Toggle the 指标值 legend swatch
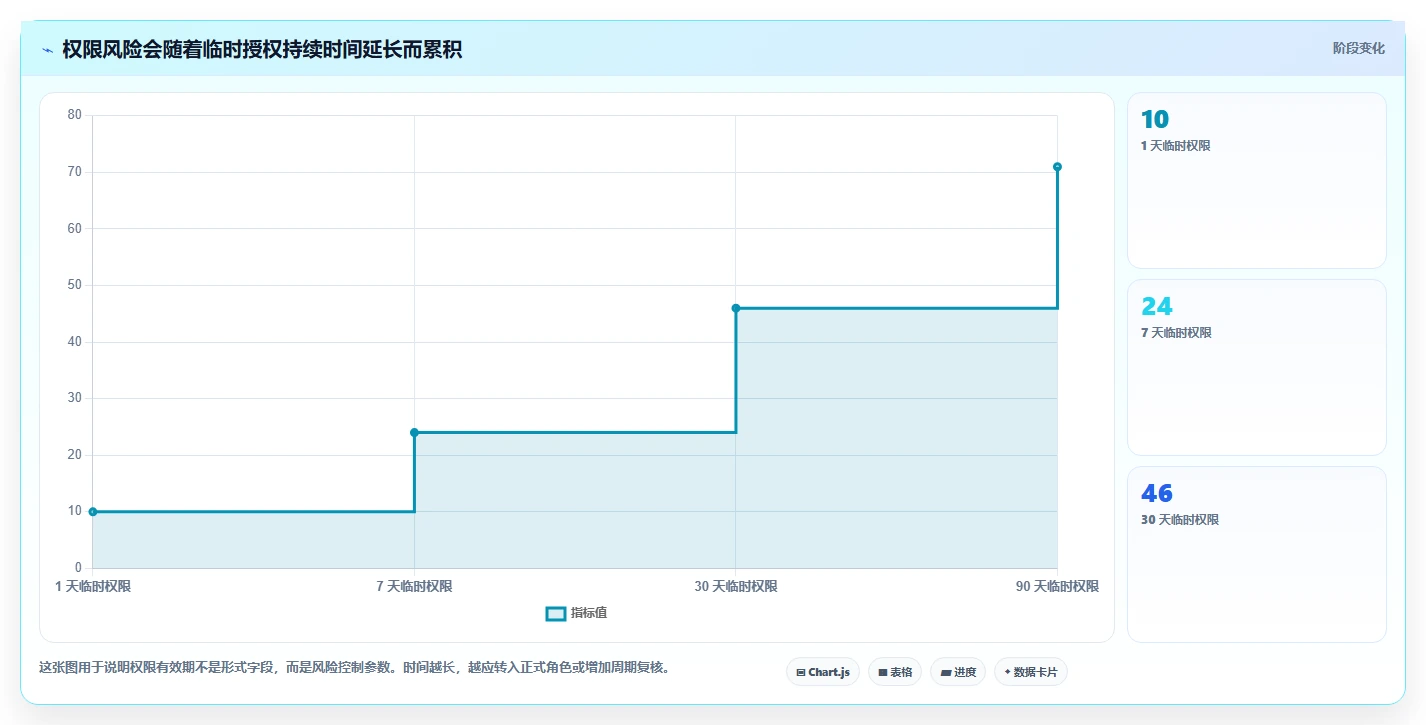Viewport: 1426px width, 725px height. tap(556, 613)
